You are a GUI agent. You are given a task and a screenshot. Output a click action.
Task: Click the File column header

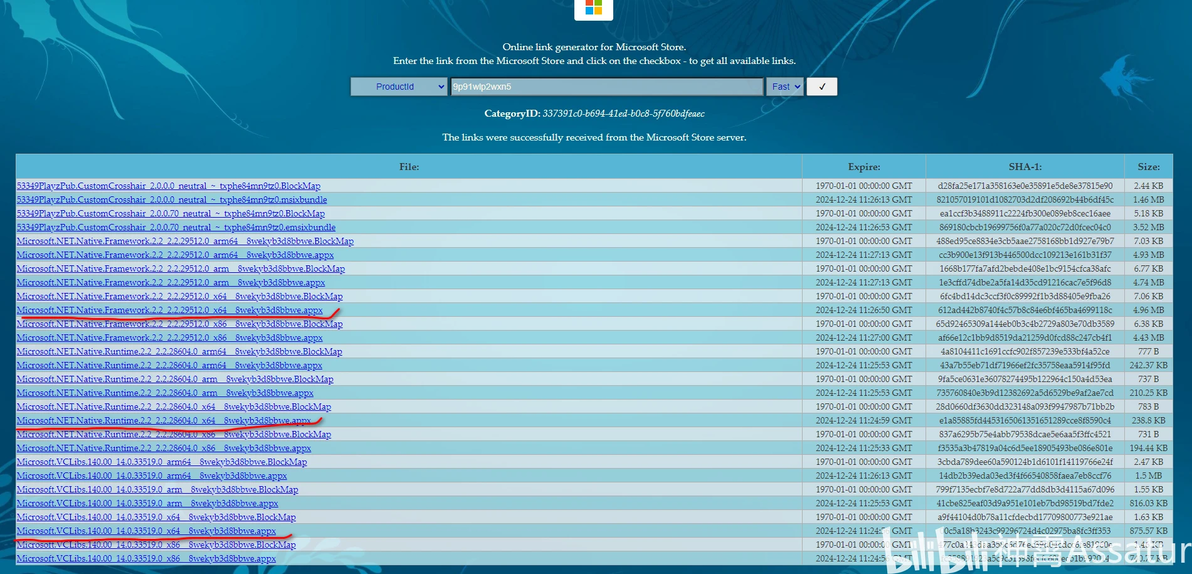(x=409, y=166)
